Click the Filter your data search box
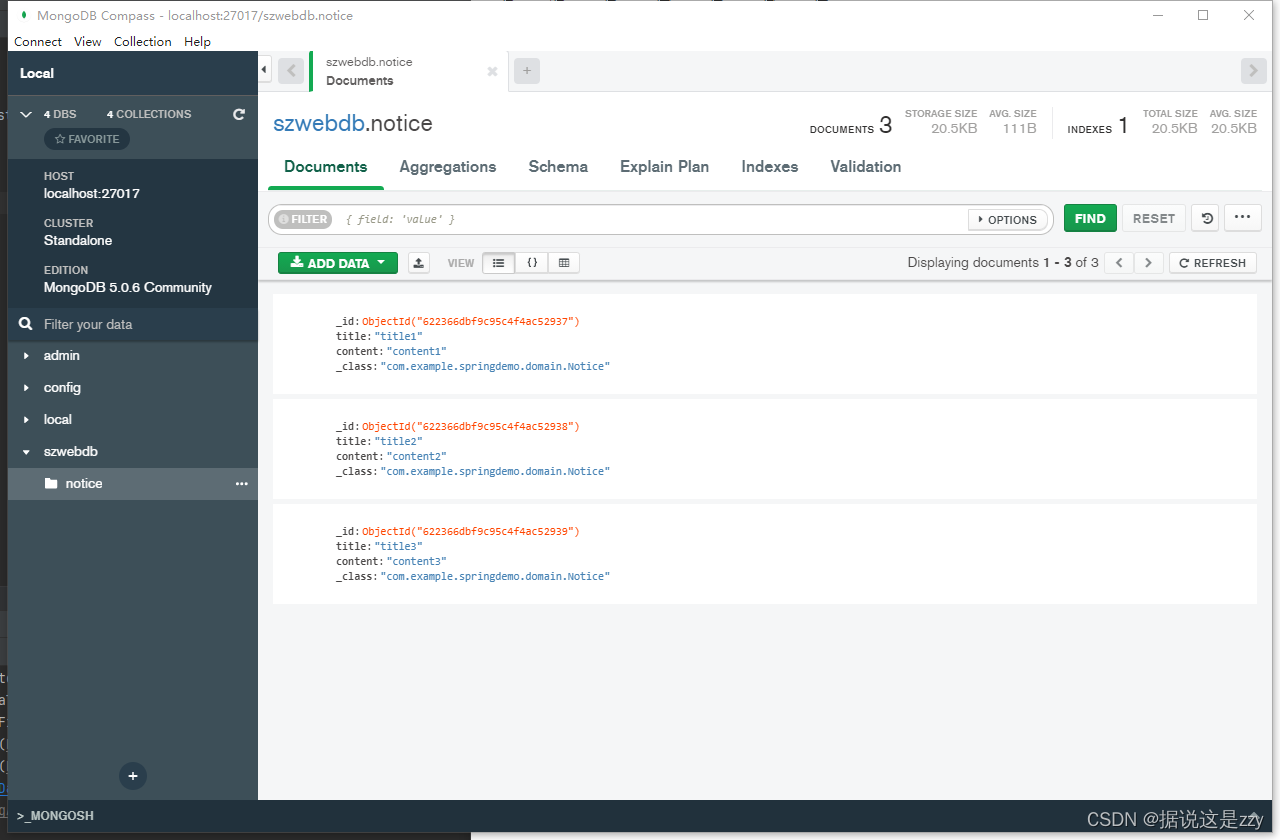Image resolution: width=1280 pixels, height=840 pixels. pyautogui.click(x=133, y=324)
